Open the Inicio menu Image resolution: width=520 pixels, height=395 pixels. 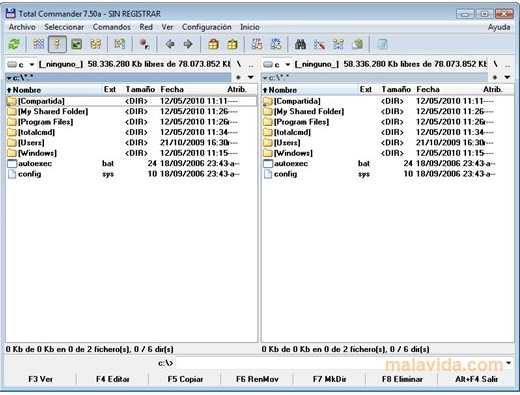coord(250,27)
